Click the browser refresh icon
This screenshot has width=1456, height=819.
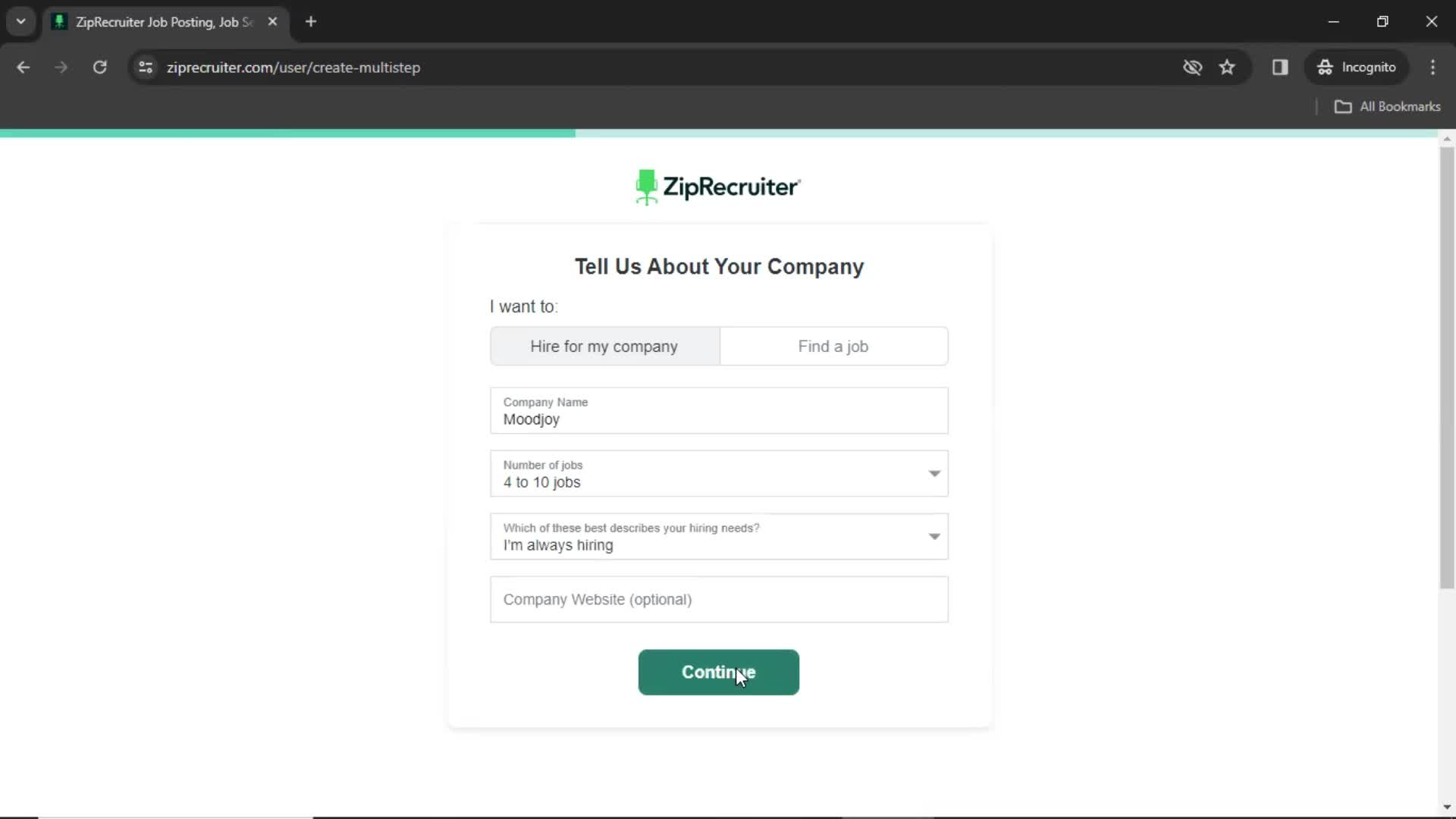99,67
